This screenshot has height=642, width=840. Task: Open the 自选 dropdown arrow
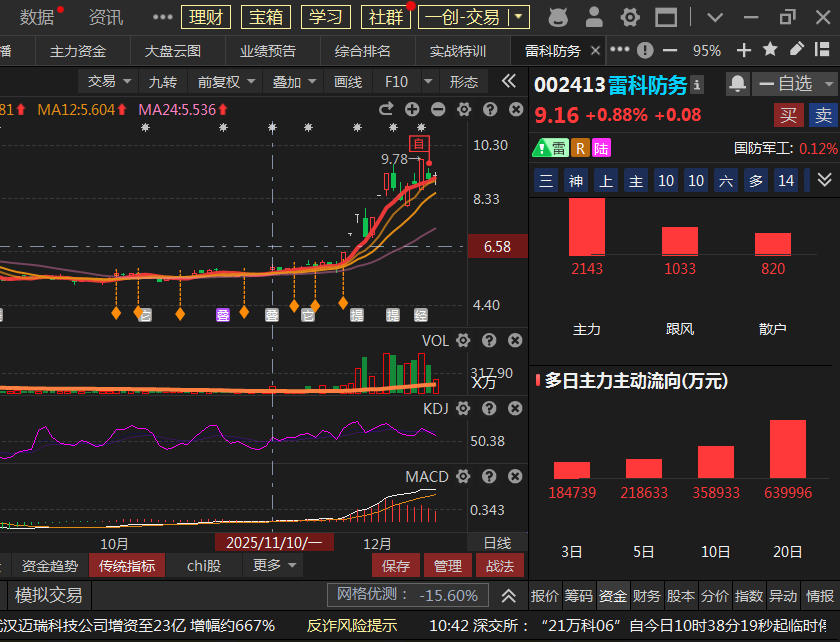pos(829,84)
